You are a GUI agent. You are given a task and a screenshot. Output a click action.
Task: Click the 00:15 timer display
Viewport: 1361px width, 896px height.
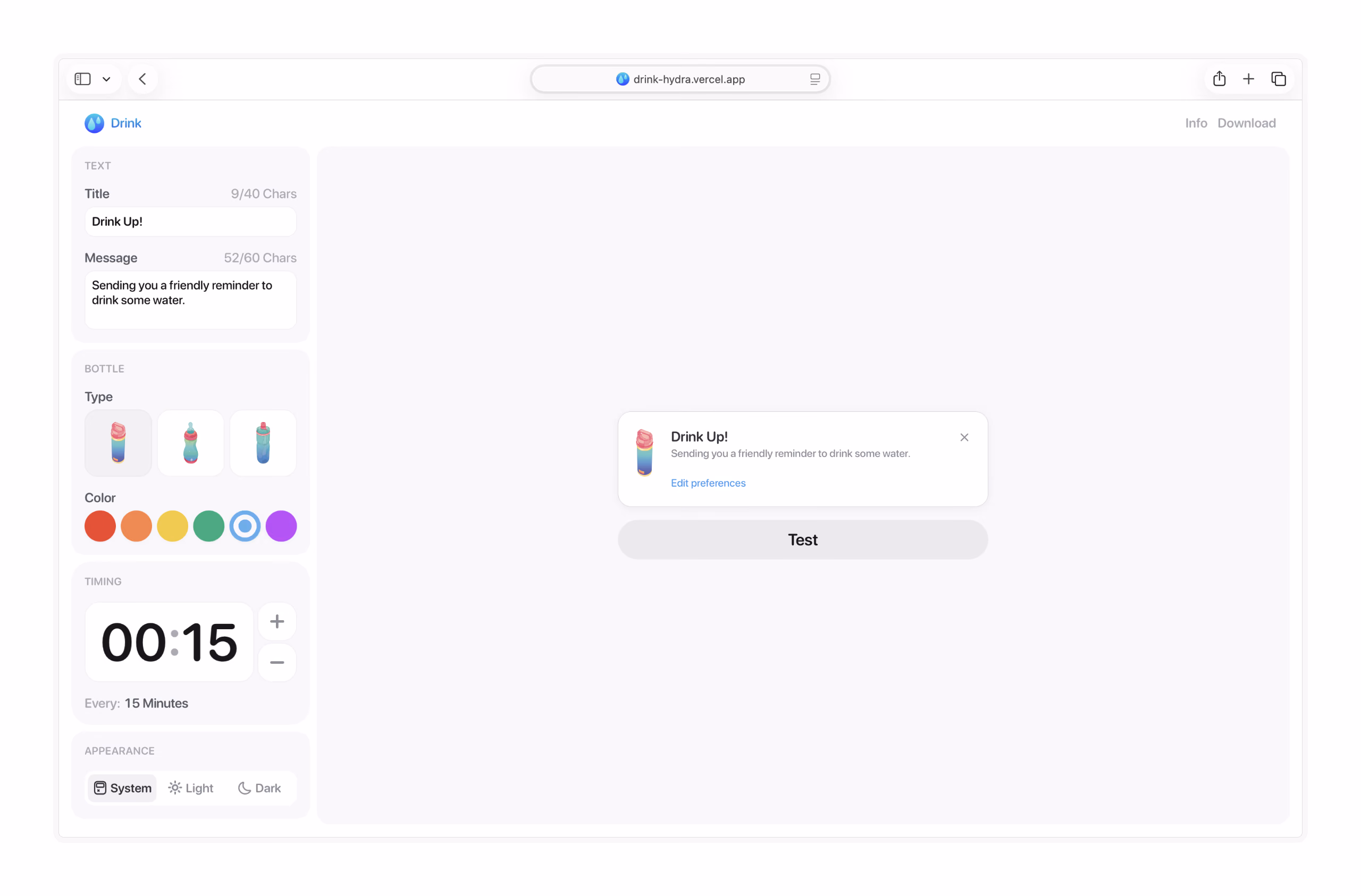coord(169,641)
